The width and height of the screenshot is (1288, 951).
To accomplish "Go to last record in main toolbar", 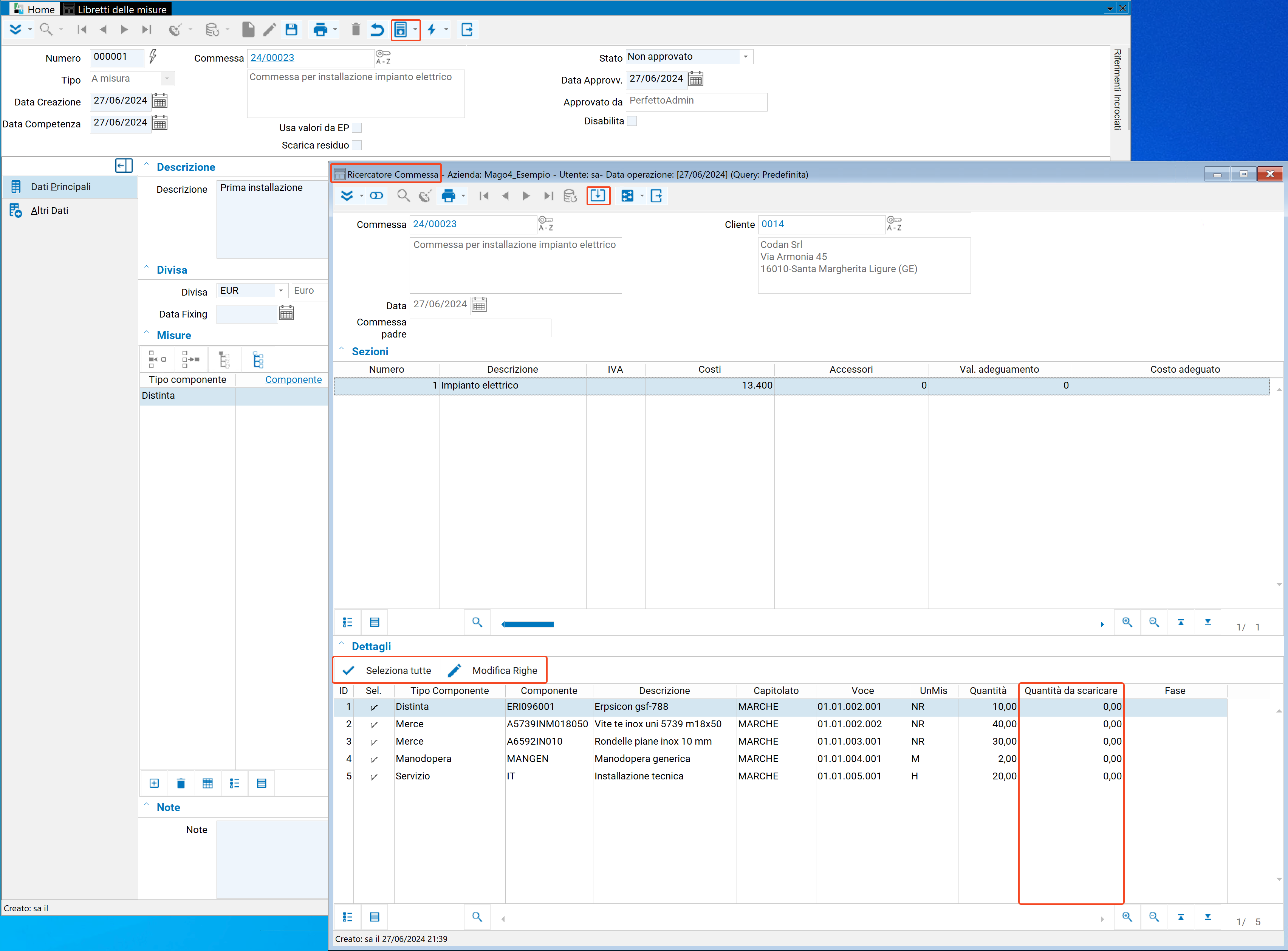I will [146, 30].
